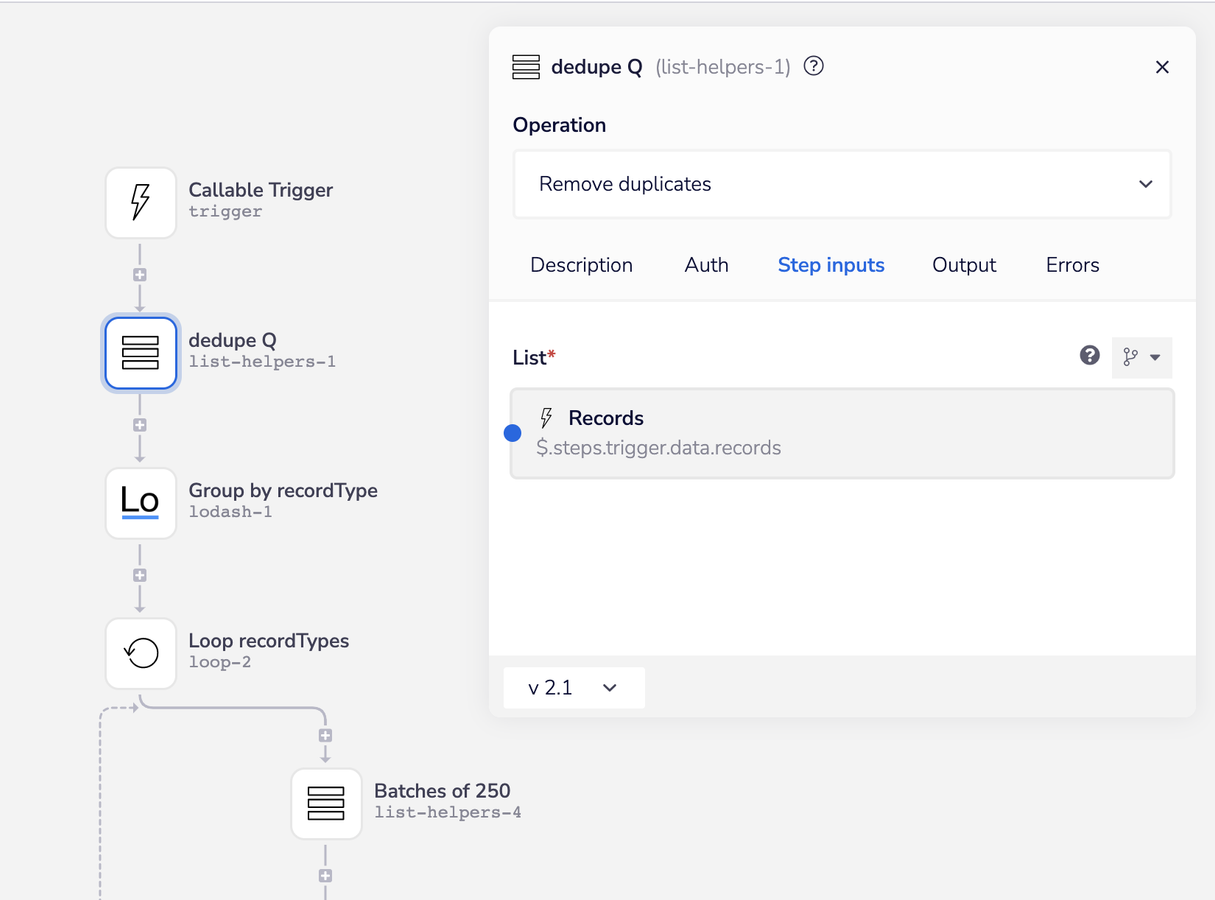Viewport: 1215px width, 900px height.
Task: Click the dark help icon next to List
Action: [x=1090, y=355]
